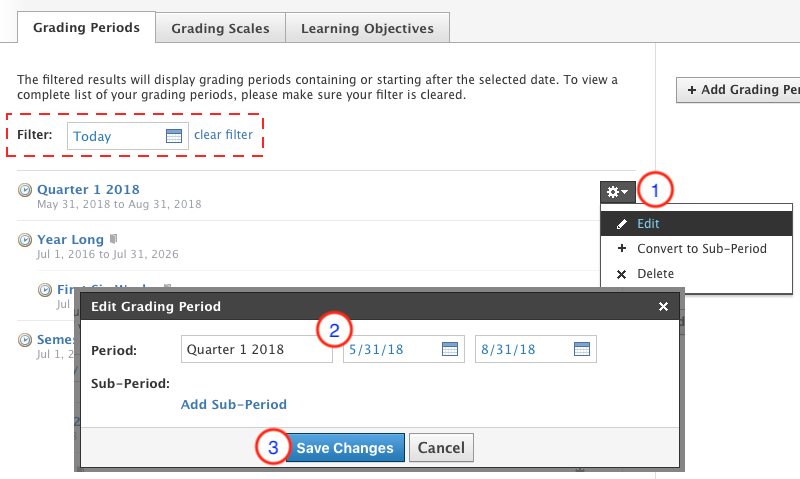
Task: Open the gear dropdown for Quarter 1 2018
Action: tap(617, 191)
